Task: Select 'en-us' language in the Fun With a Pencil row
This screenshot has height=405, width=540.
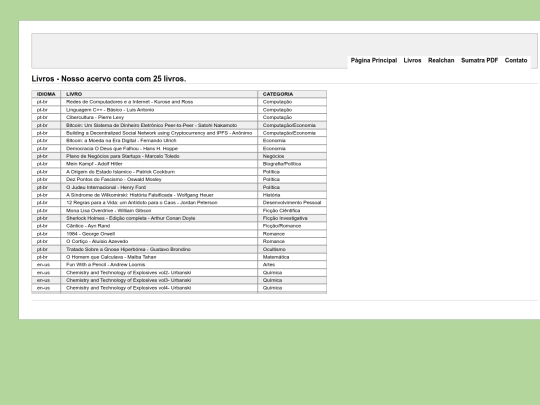Action: pos(43,265)
